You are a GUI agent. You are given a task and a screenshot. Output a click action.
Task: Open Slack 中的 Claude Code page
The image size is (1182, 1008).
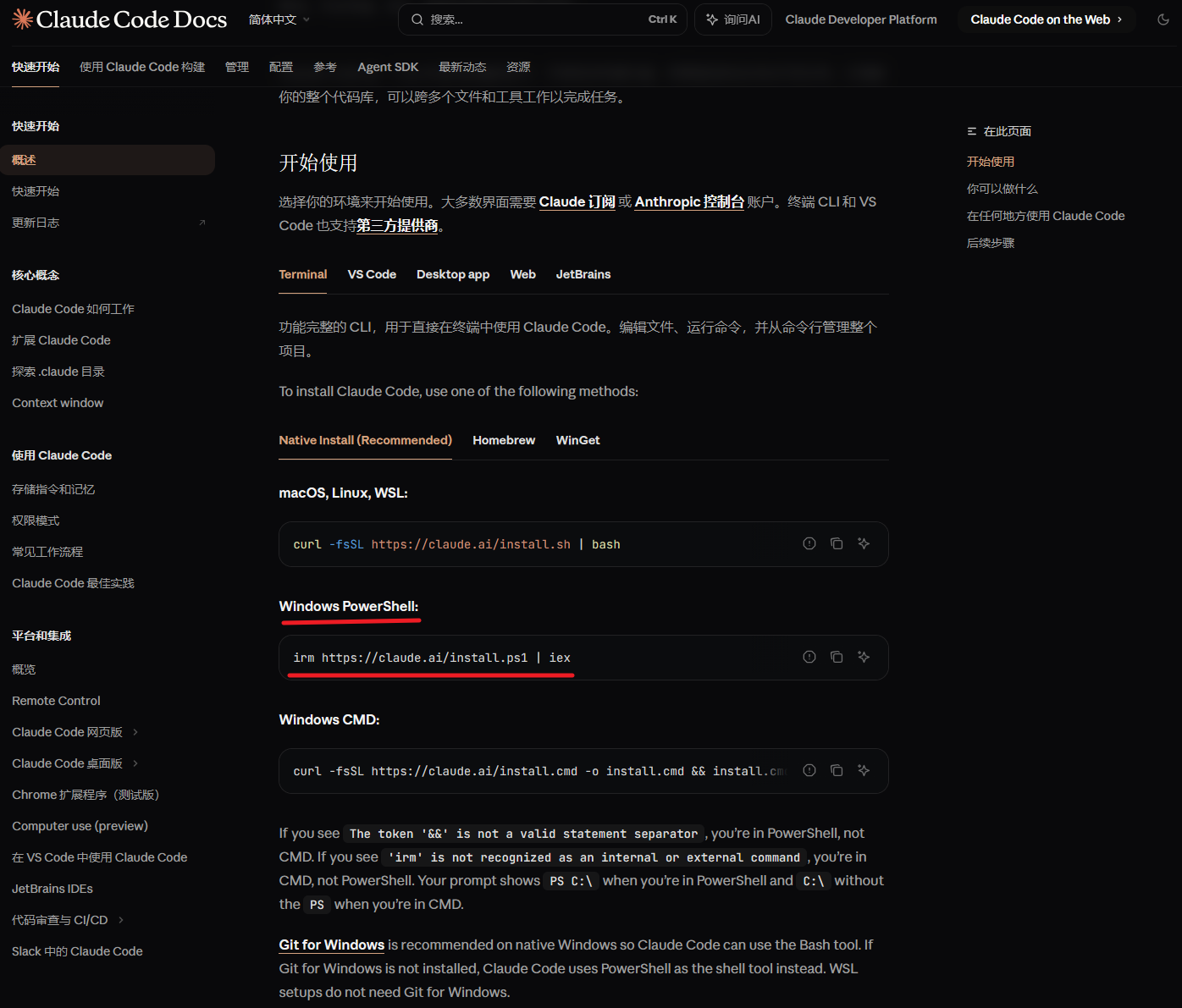click(77, 951)
